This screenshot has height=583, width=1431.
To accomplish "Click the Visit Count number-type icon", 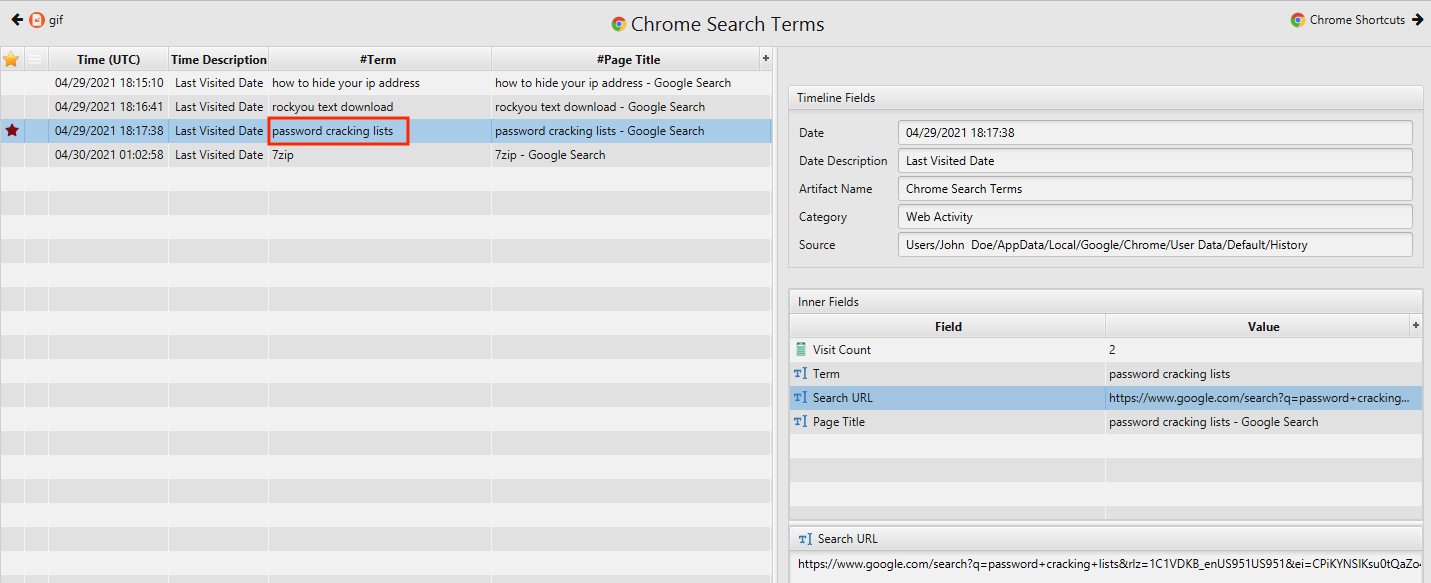I will [x=800, y=350].
